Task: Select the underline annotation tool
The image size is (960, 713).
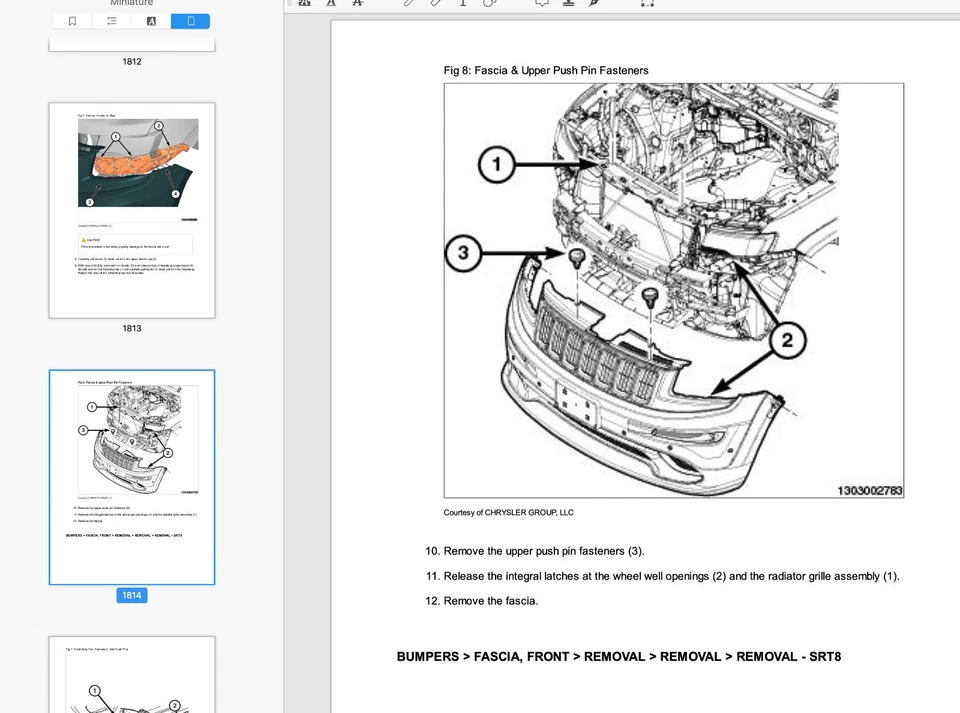Action: pyautogui.click(x=330, y=4)
